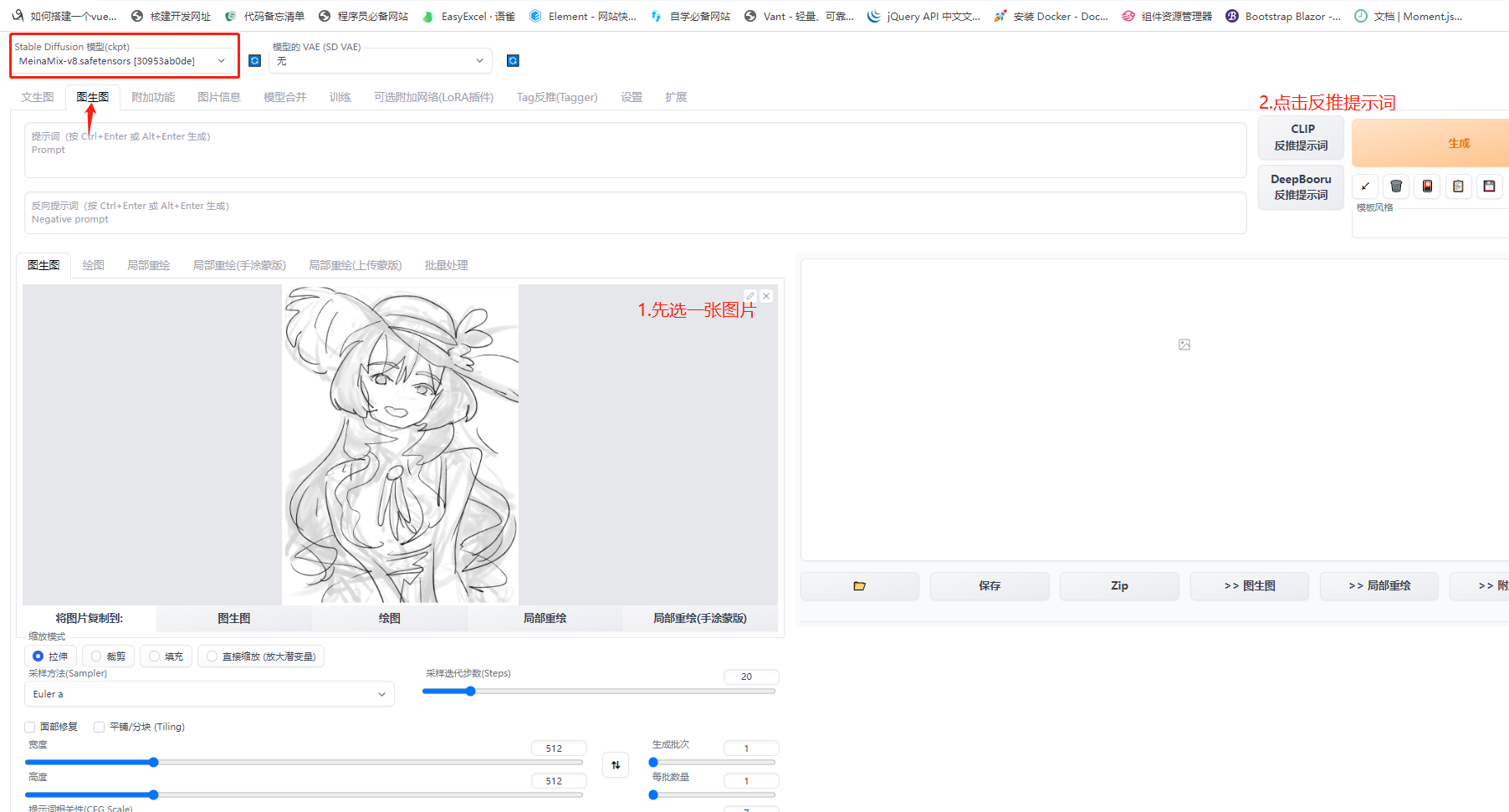Open the Euler a sampler dropdown
1509x812 pixels.
pyautogui.click(x=208, y=693)
